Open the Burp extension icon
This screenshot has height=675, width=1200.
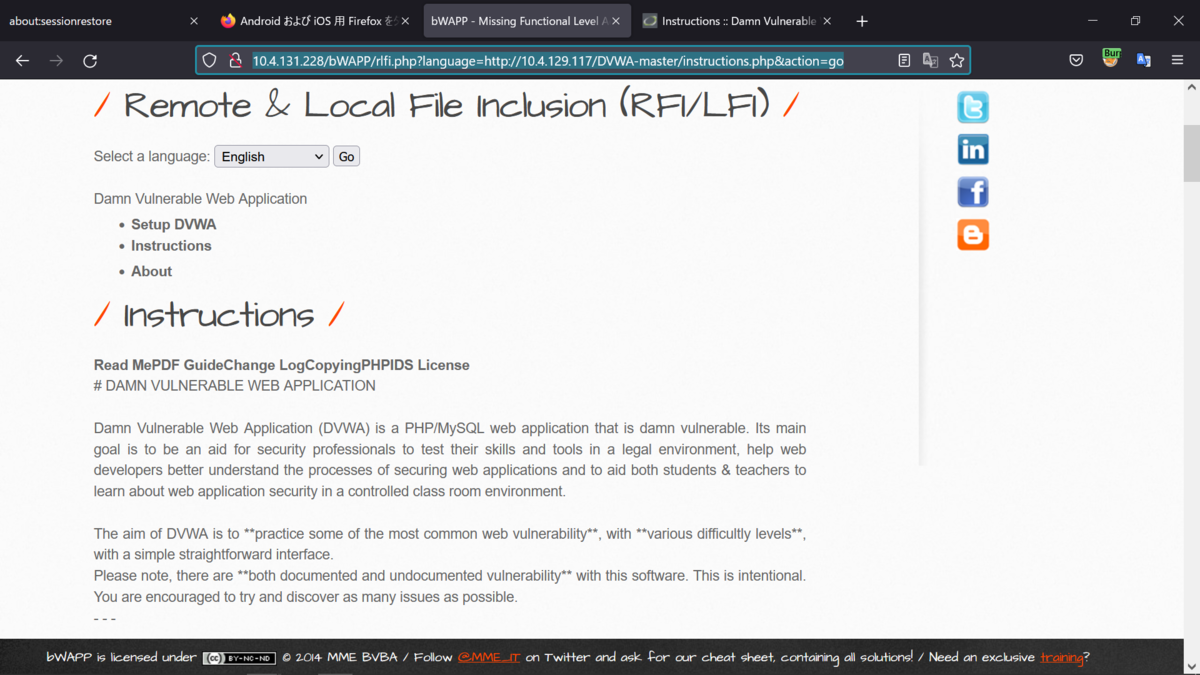click(1110, 59)
